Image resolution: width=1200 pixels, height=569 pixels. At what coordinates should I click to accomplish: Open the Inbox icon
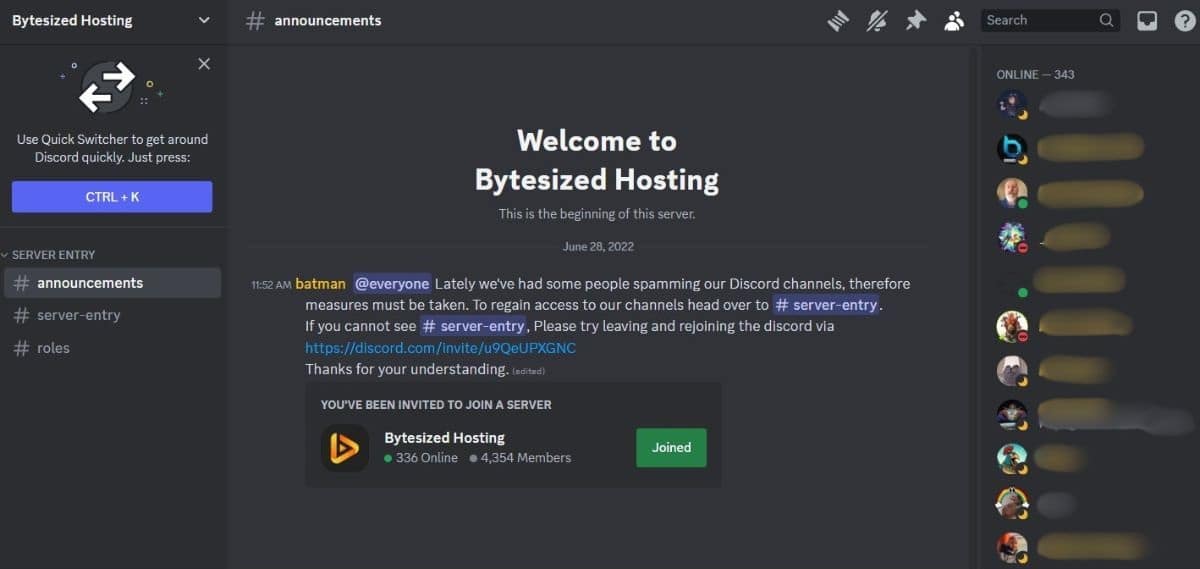click(x=1147, y=20)
